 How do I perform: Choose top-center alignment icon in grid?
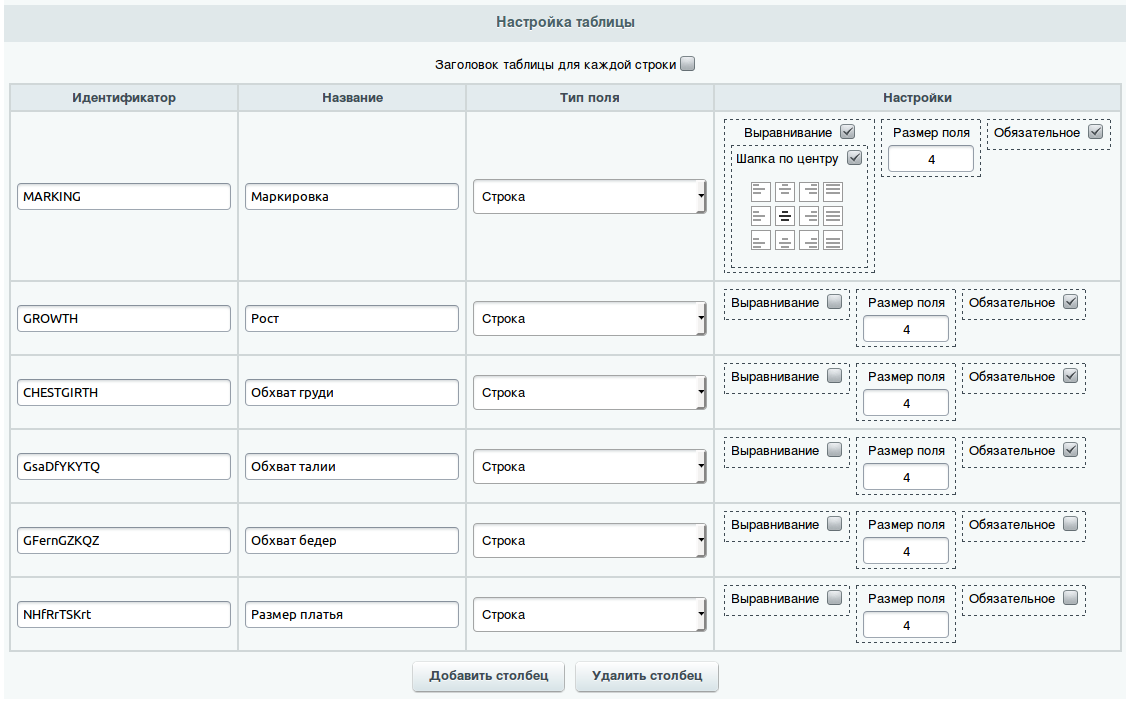[x=785, y=191]
